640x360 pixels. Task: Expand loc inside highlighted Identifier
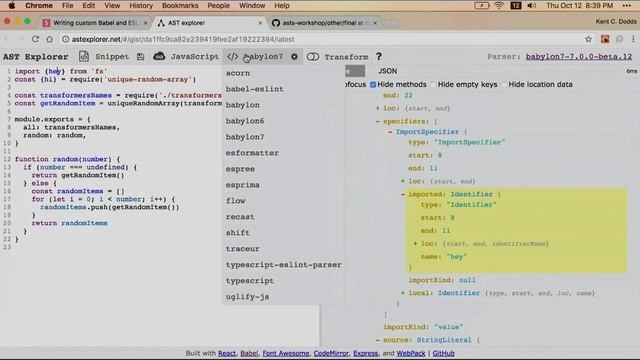point(416,244)
